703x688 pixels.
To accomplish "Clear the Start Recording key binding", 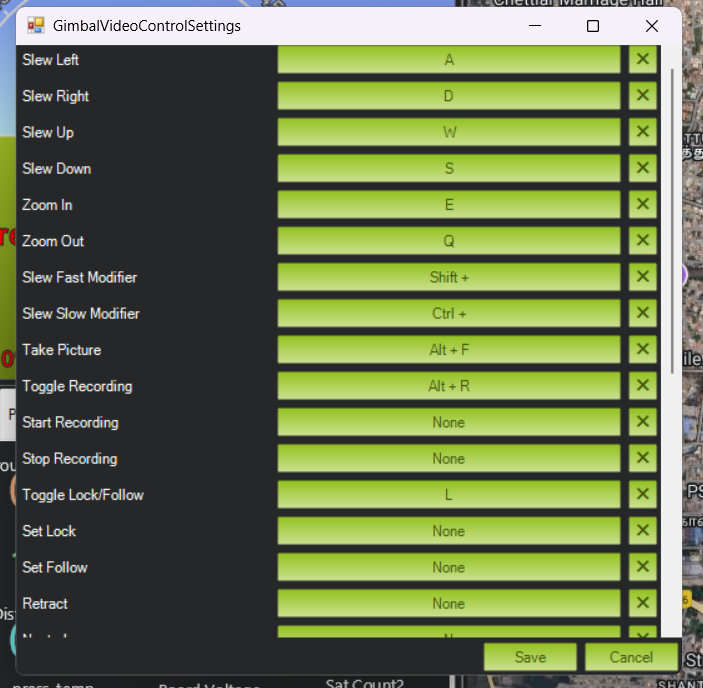I will coord(642,422).
